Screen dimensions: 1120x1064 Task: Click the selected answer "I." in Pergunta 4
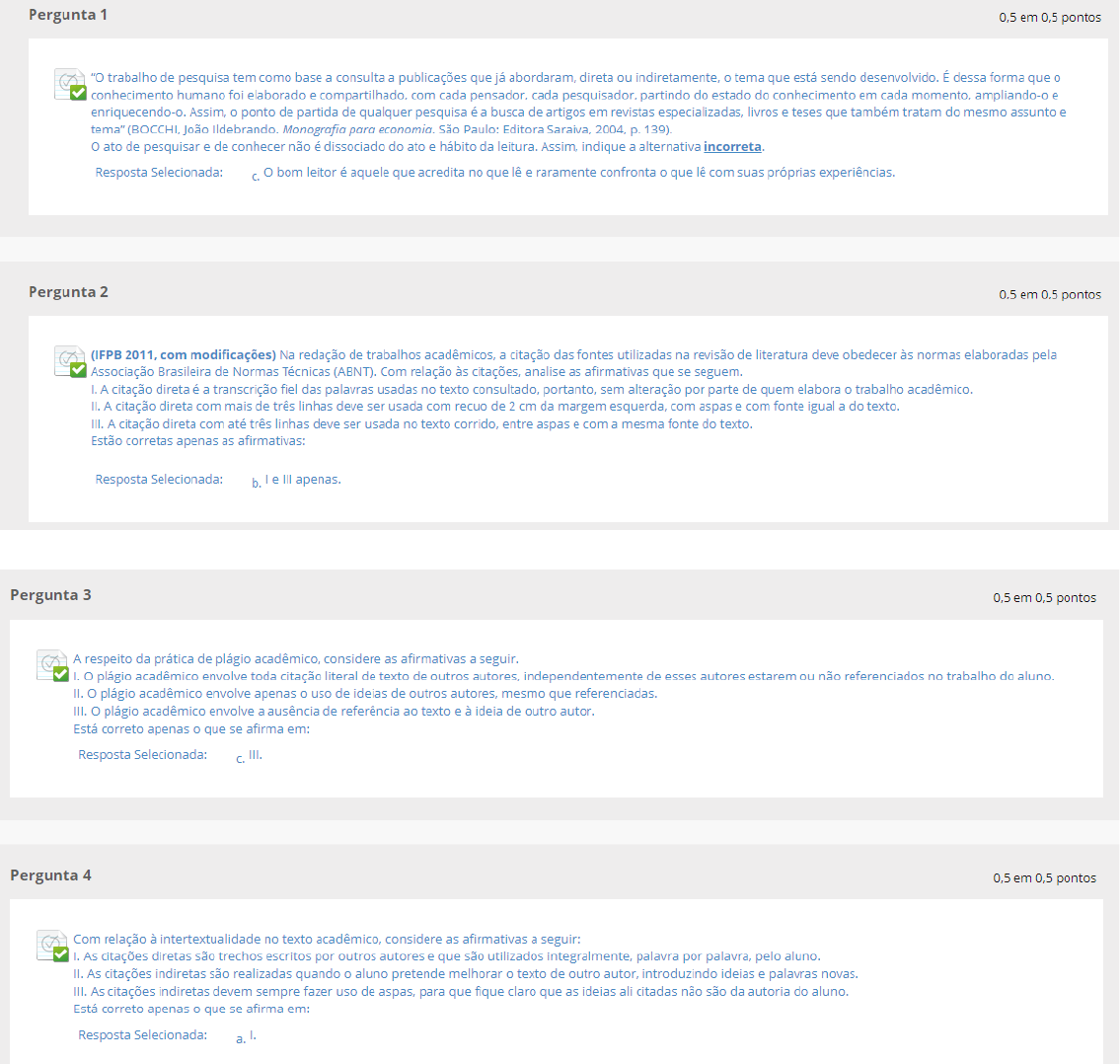[x=253, y=1035]
